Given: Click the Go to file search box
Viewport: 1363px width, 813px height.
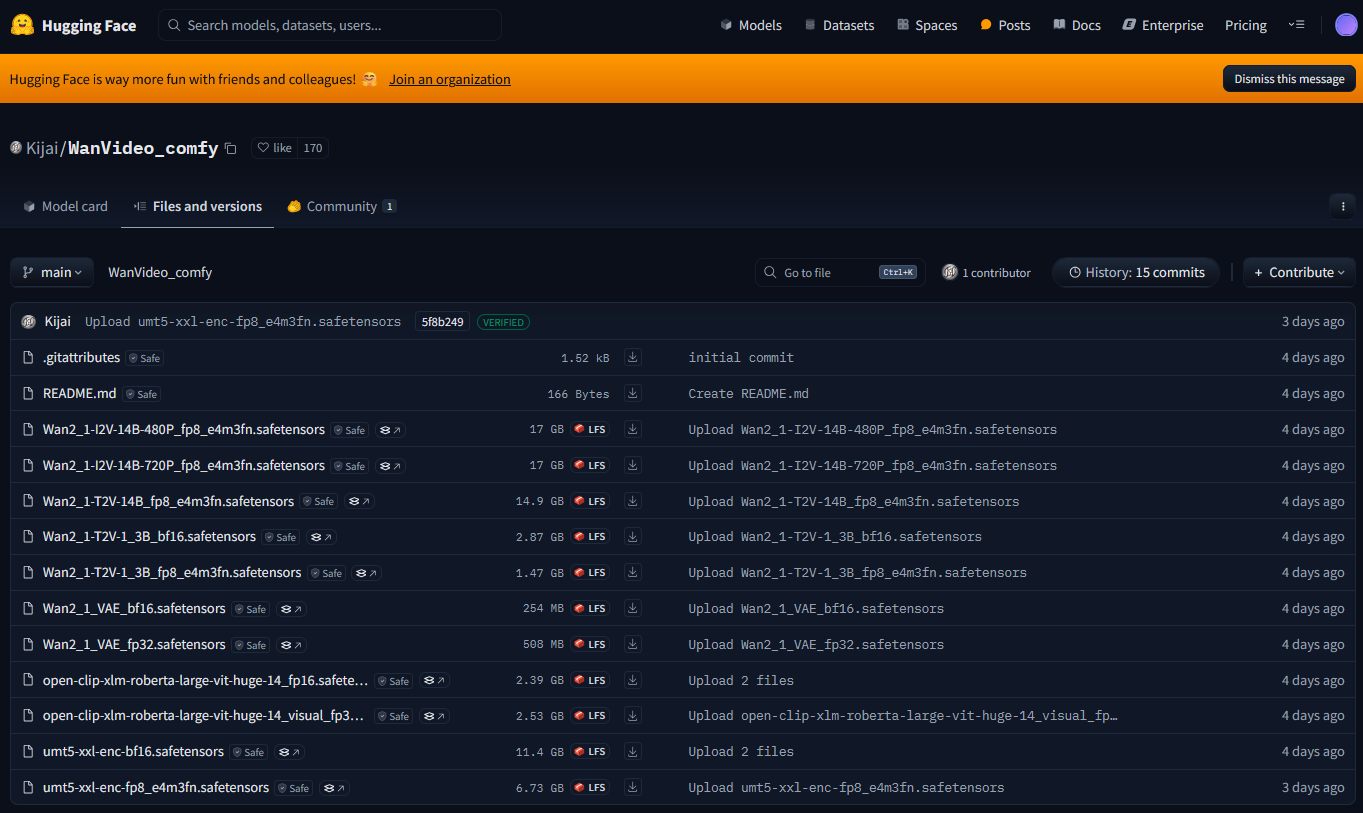Looking at the screenshot, I should [830, 271].
